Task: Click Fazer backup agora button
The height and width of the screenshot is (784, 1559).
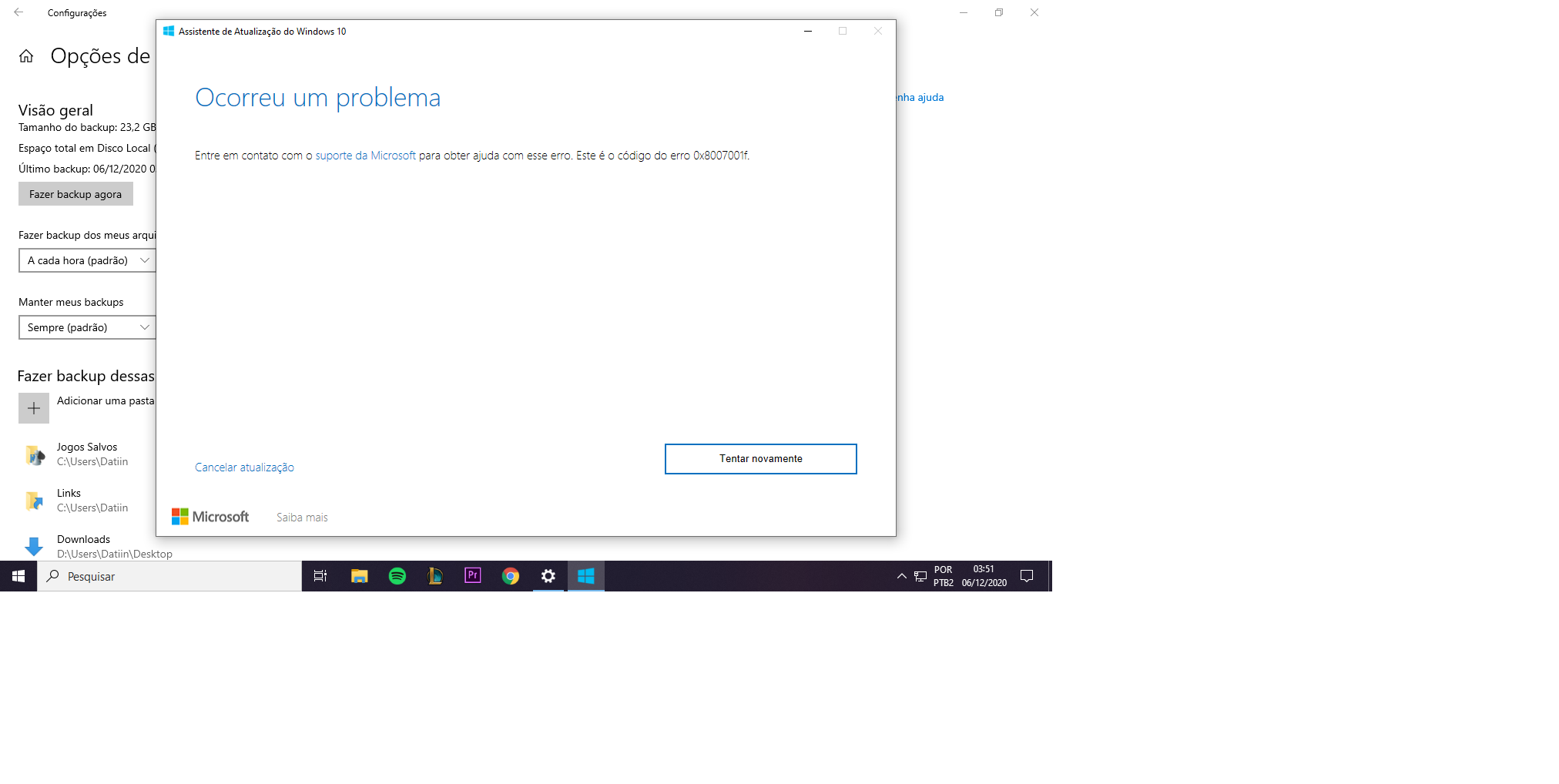Action: click(75, 194)
